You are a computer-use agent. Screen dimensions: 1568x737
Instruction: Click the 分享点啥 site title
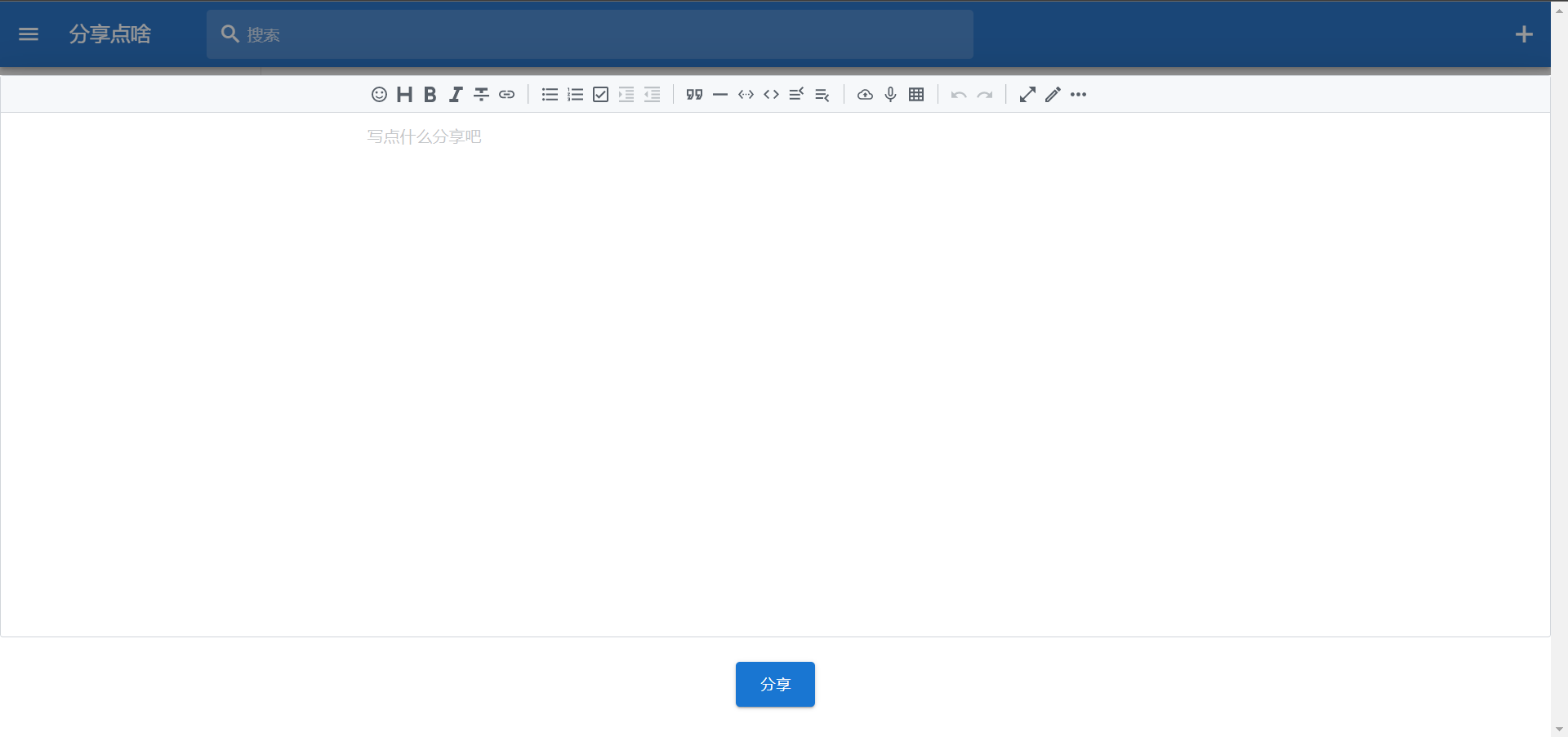point(109,34)
